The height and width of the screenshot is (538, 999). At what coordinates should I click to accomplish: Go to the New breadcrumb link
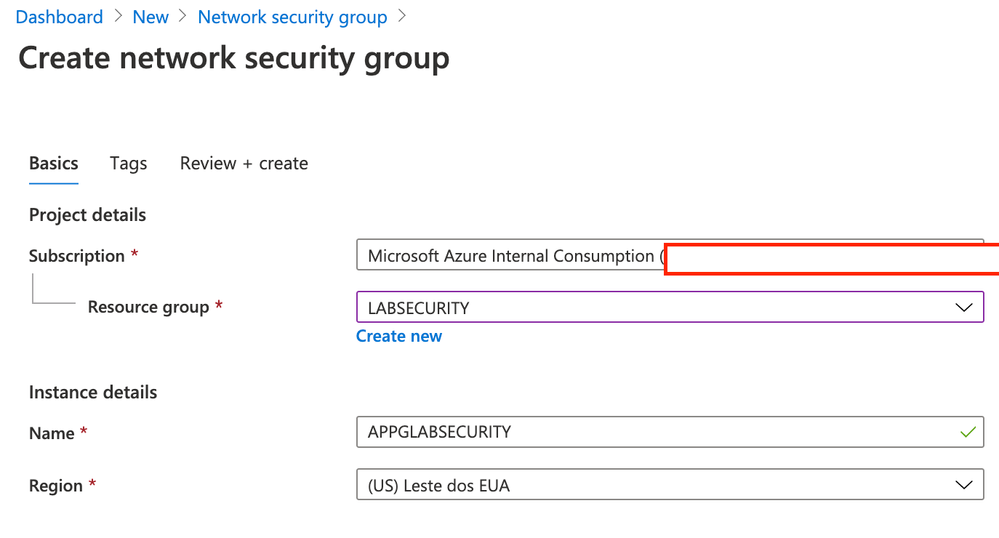point(151,17)
